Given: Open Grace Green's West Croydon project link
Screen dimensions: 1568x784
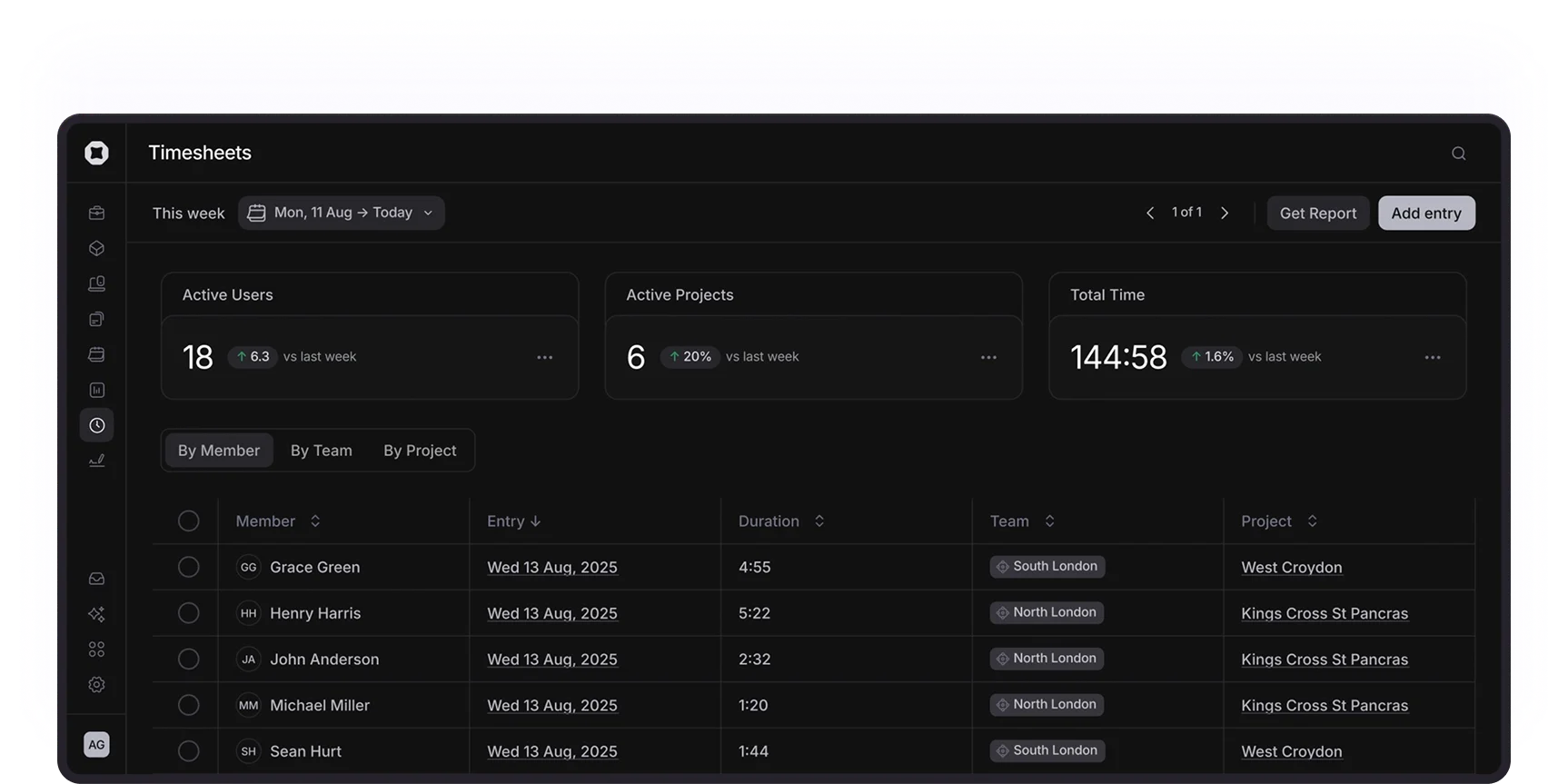Looking at the screenshot, I should point(1292,568).
